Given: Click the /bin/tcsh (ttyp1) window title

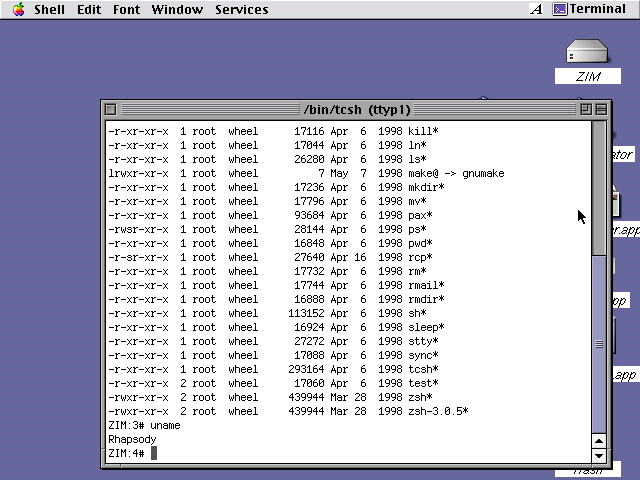Looking at the screenshot, I should click(x=357, y=110).
